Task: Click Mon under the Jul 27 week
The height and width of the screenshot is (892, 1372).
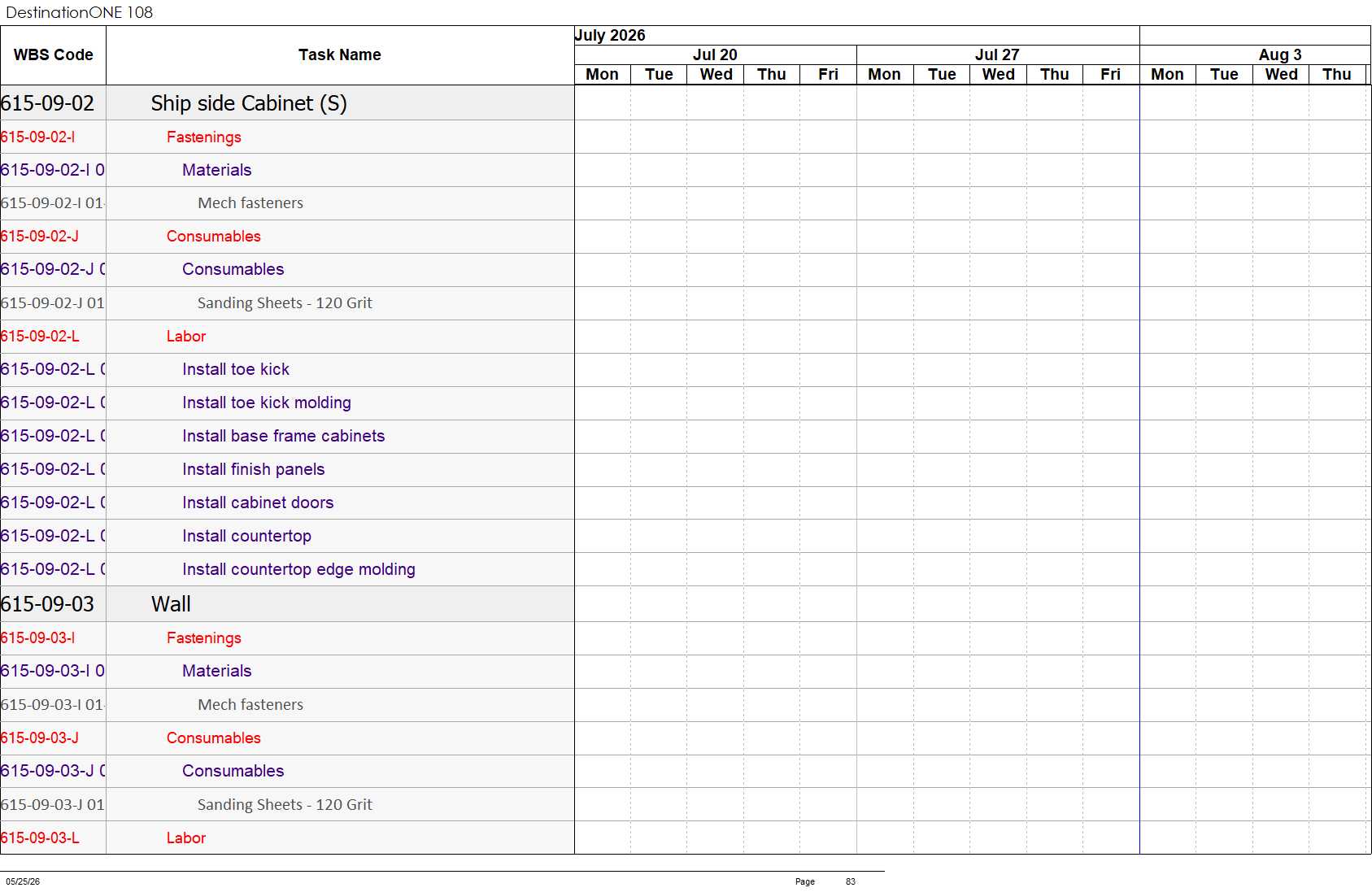Action: [884, 74]
